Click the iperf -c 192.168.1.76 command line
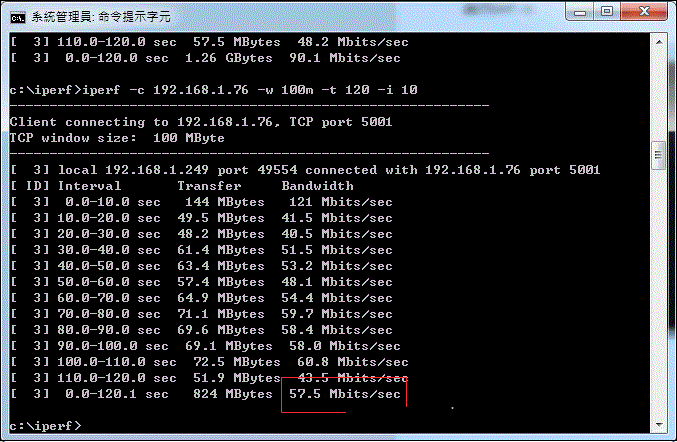Screen dimensions: 677x442 [214, 90]
